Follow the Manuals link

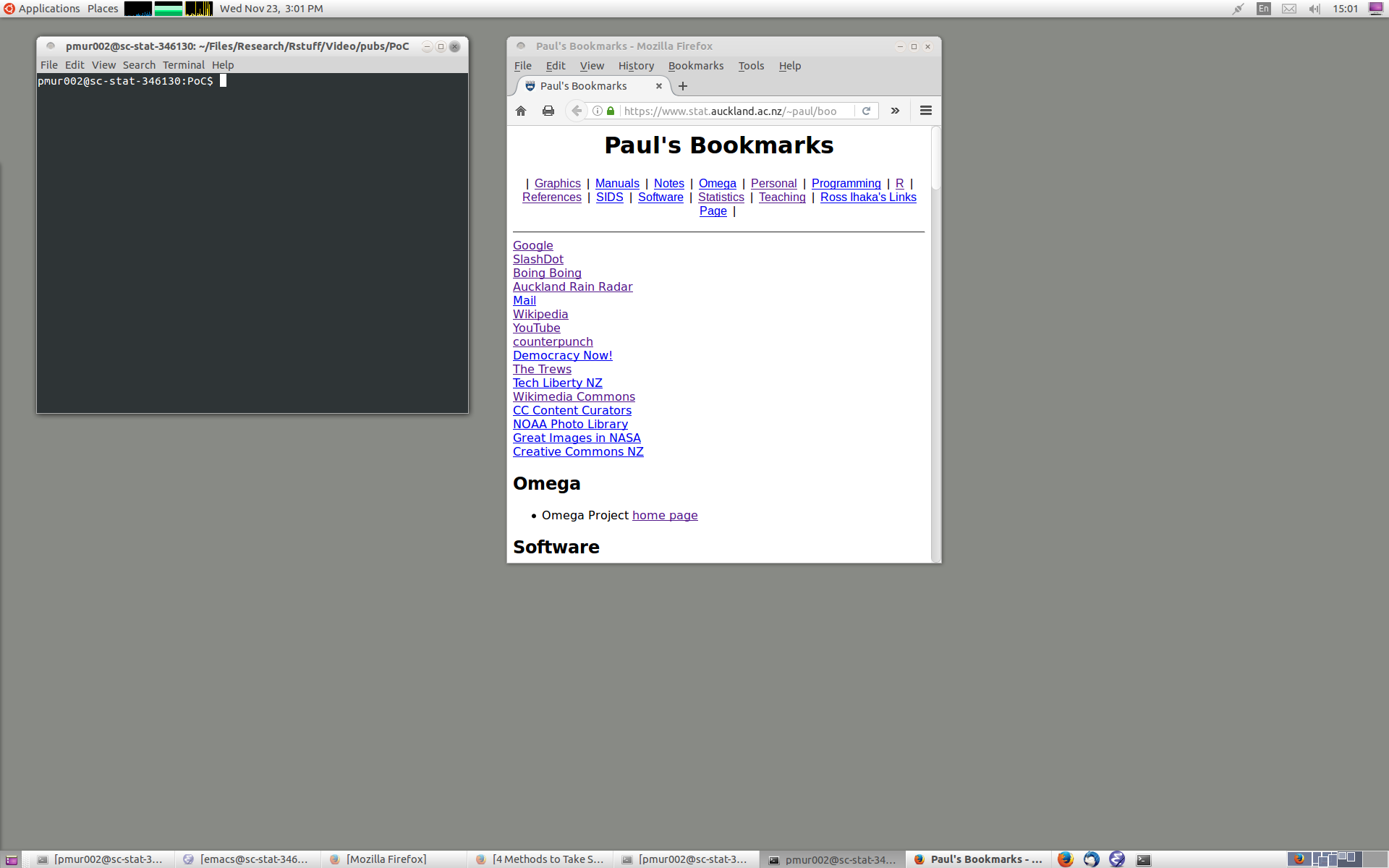click(x=617, y=184)
